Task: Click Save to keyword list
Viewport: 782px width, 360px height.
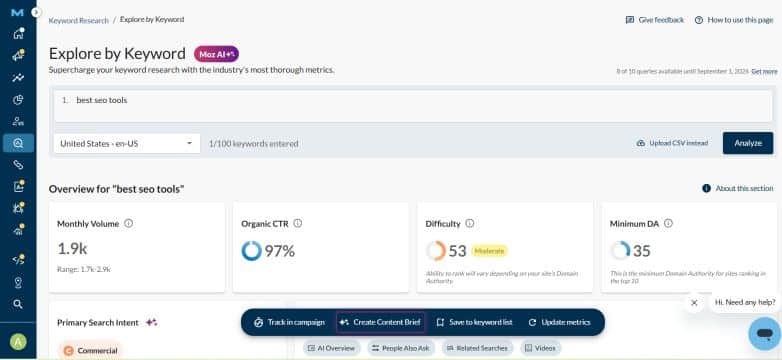Action: click(x=474, y=322)
